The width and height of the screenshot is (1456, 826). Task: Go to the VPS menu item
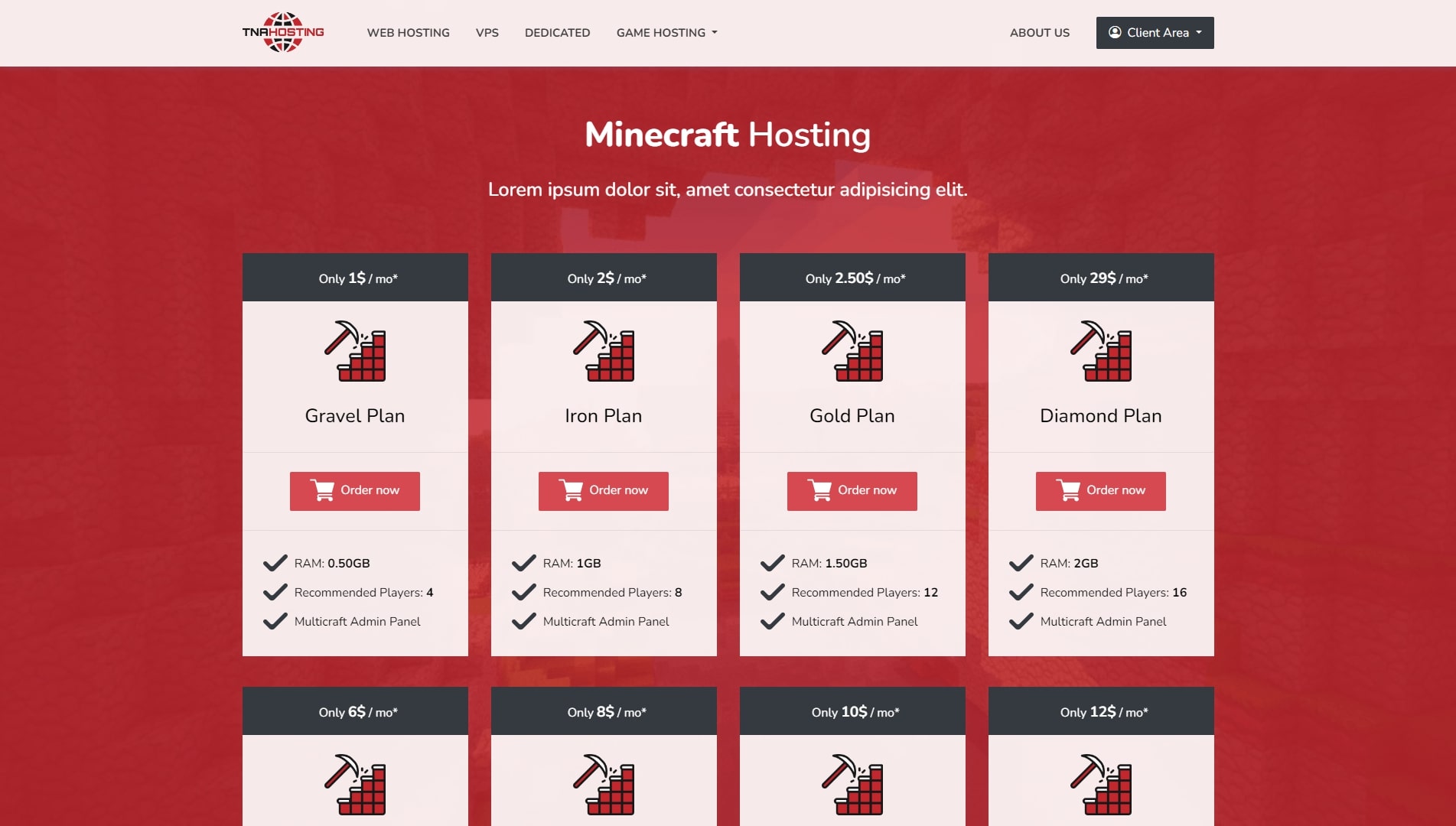coord(487,33)
